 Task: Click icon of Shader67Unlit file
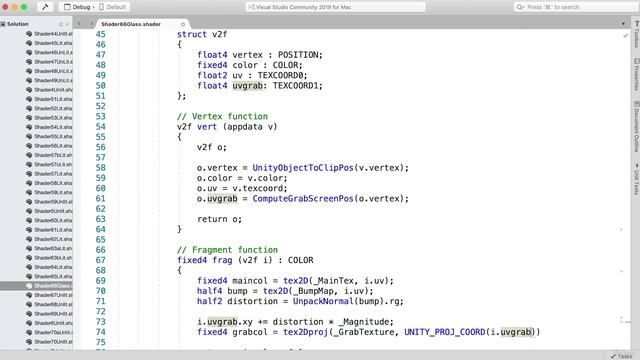[x=29, y=295]
